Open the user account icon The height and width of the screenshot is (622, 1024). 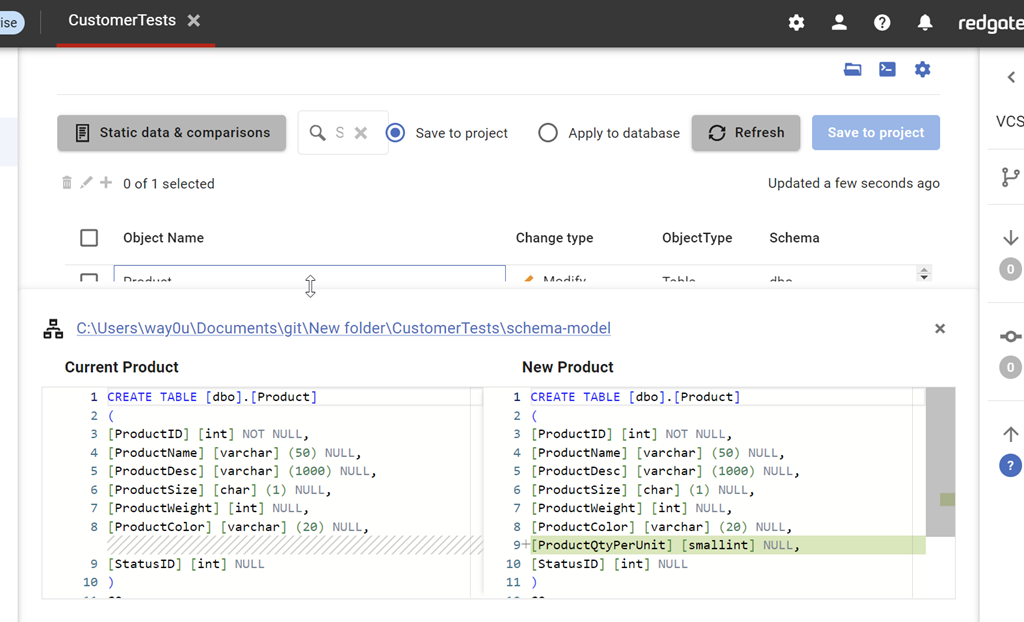click(x=839, y=22)
